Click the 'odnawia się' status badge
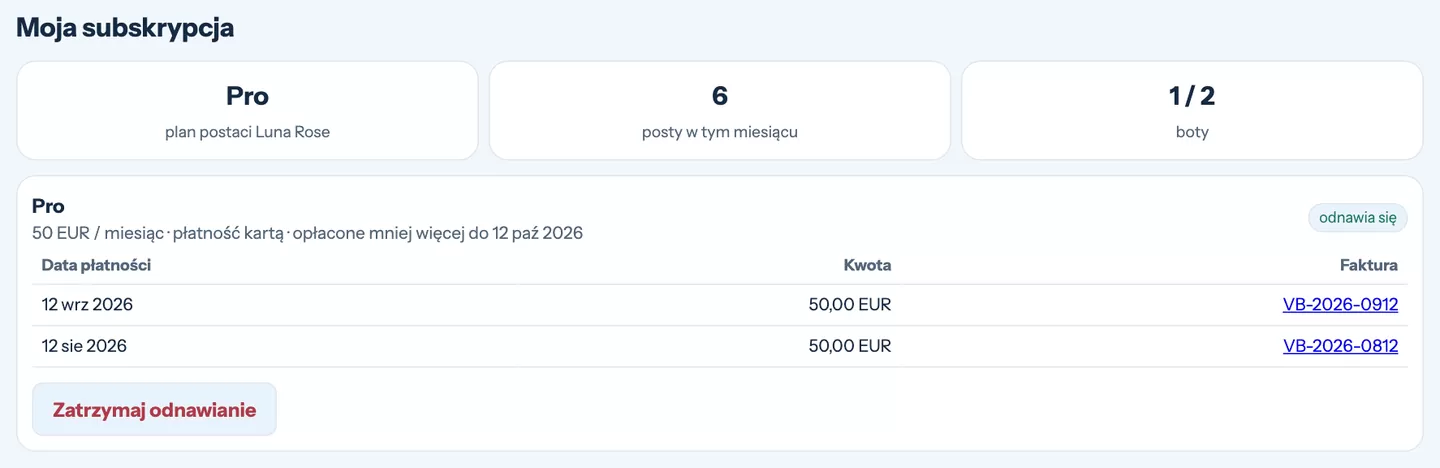Screen dimensions: 1440x468 pos(1357,218)
